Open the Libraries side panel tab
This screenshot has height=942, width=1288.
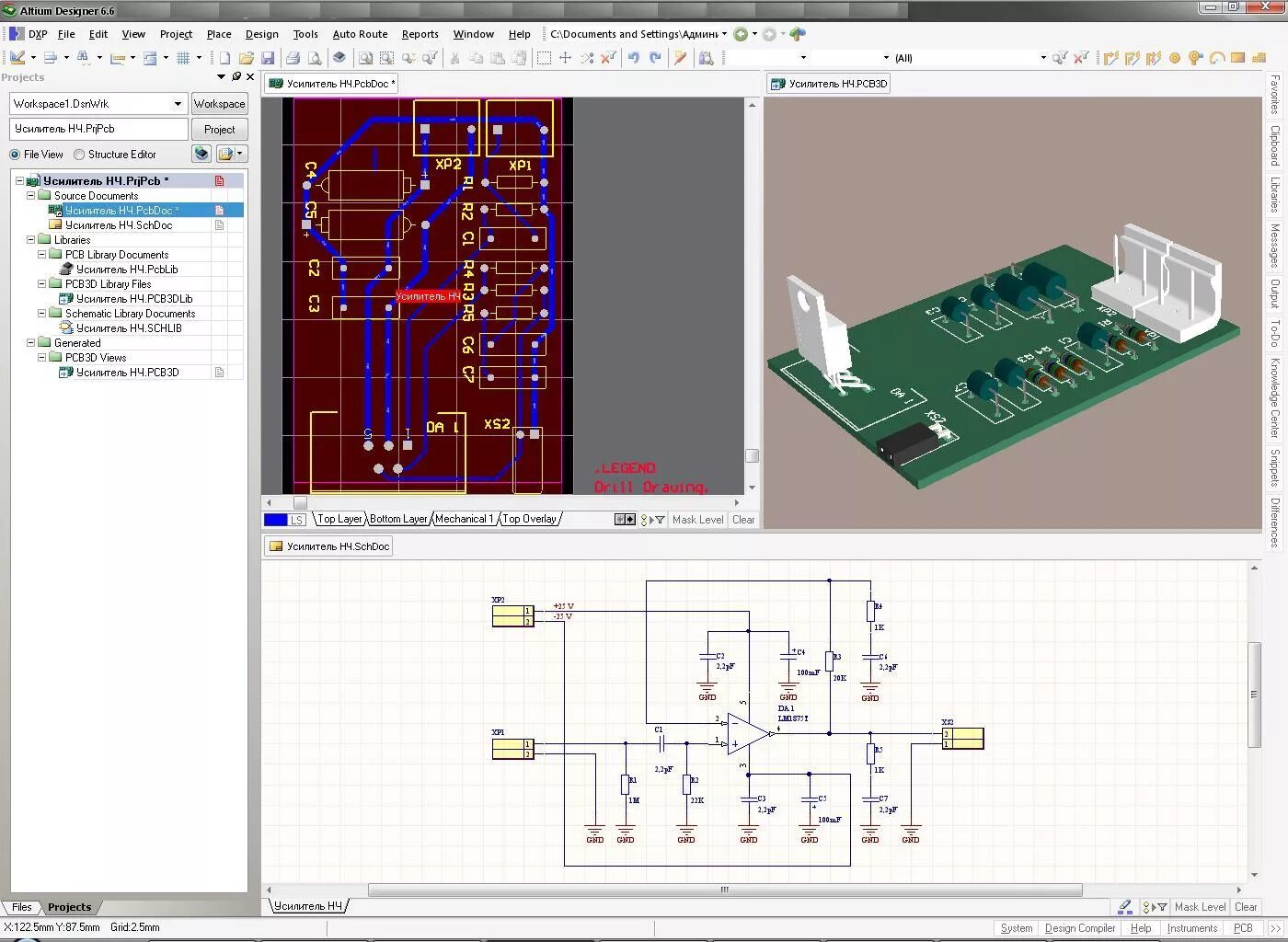[1275, 194]
